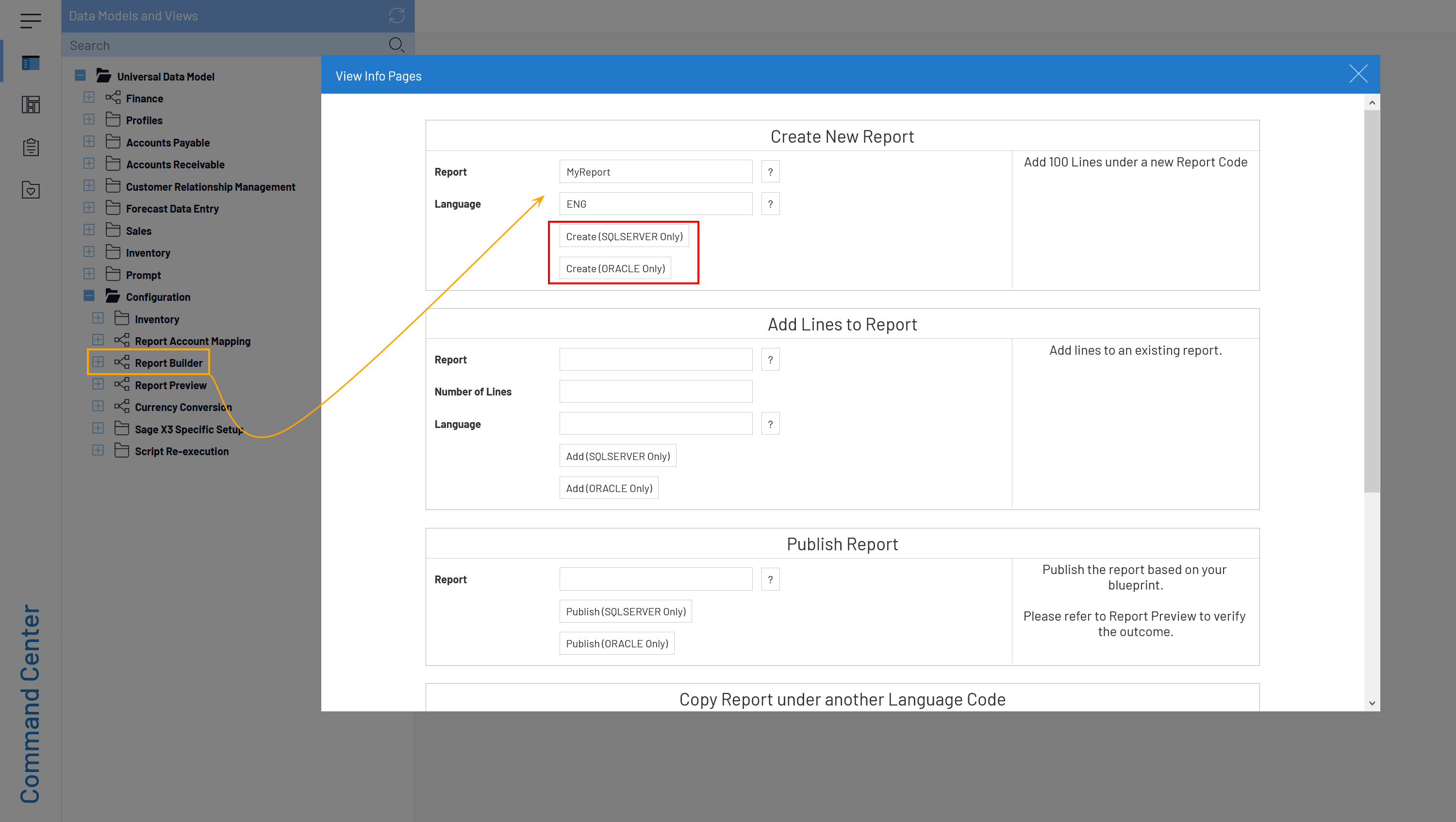The image size is (1456, 822).
Task: Click help icon beside ENG language field
Action: pyautogui.click(x=770, y=204)
